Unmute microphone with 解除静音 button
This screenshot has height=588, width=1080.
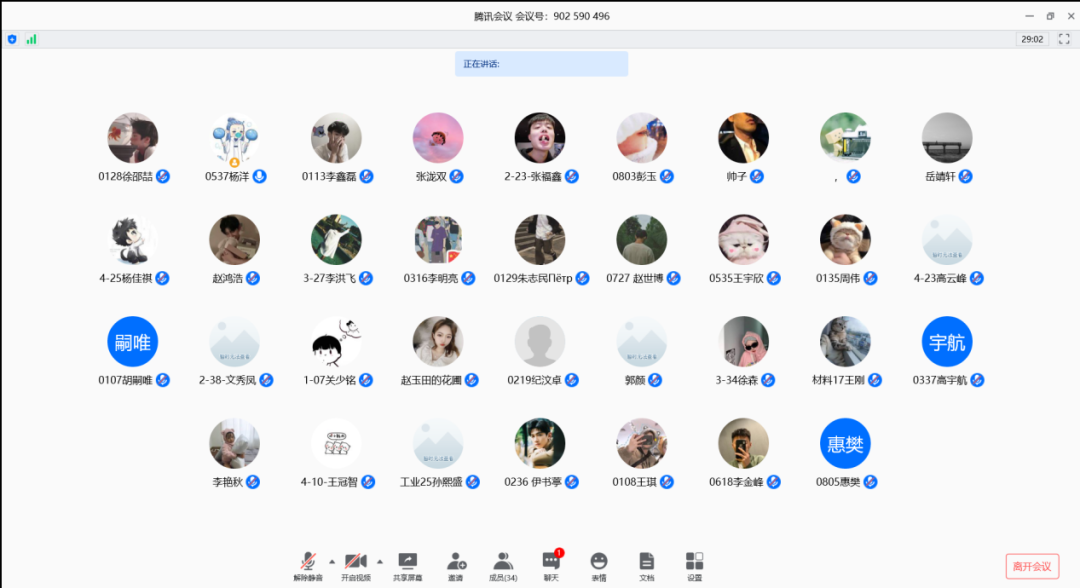point(310,564)
